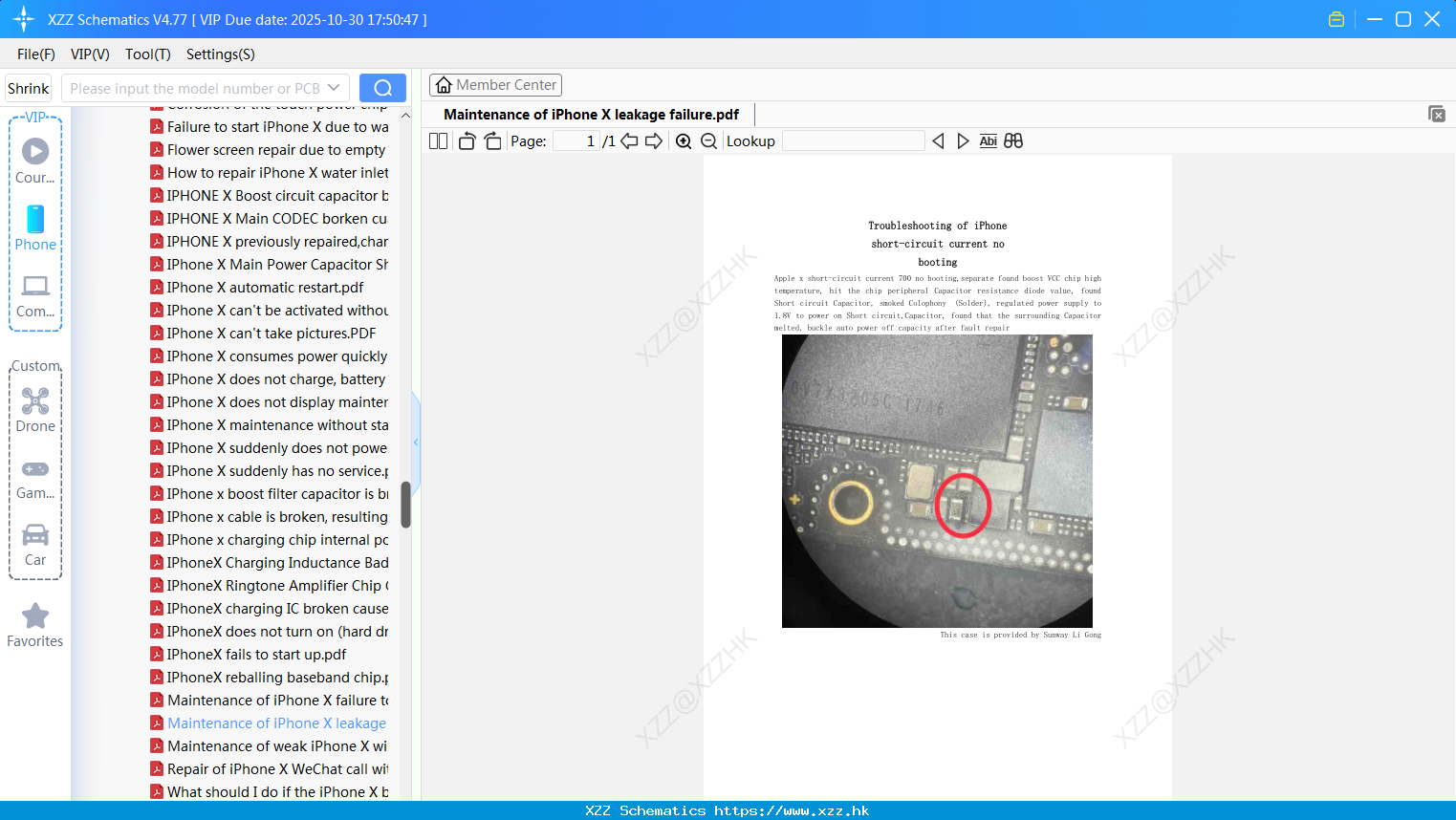Screen dimensions: 1456x820
Task: Open IPhone X can't take pictures.PDF
Action: pyautogui.click(x=263, y=334)
